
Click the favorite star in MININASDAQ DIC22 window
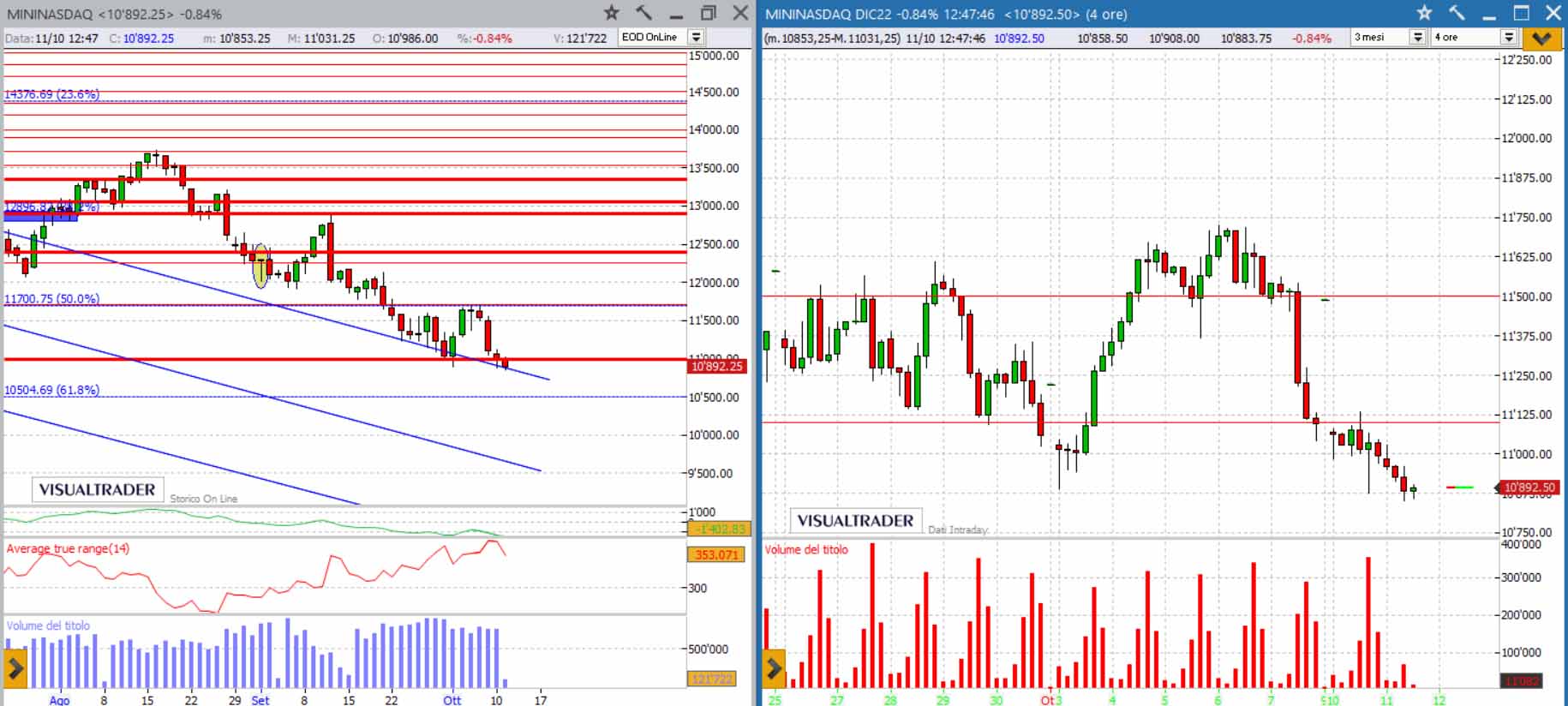(1424, 13)
